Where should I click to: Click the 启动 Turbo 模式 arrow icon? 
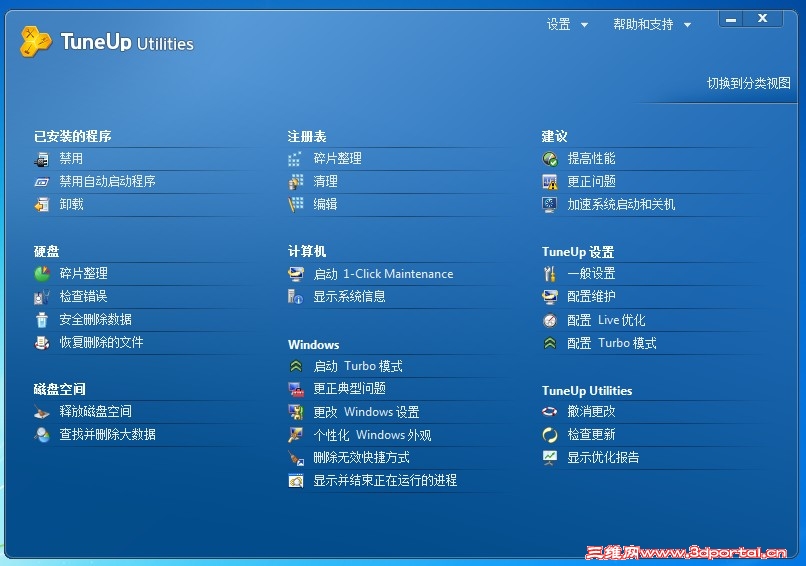click(x=296, y=366)
